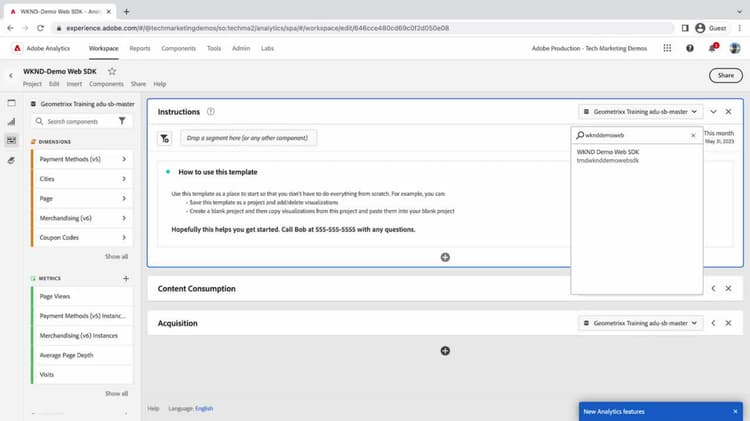750x421 pixels.
Task: Click the info icon next to Instructions
Action: pyautogui.click(x=210, y=111)
